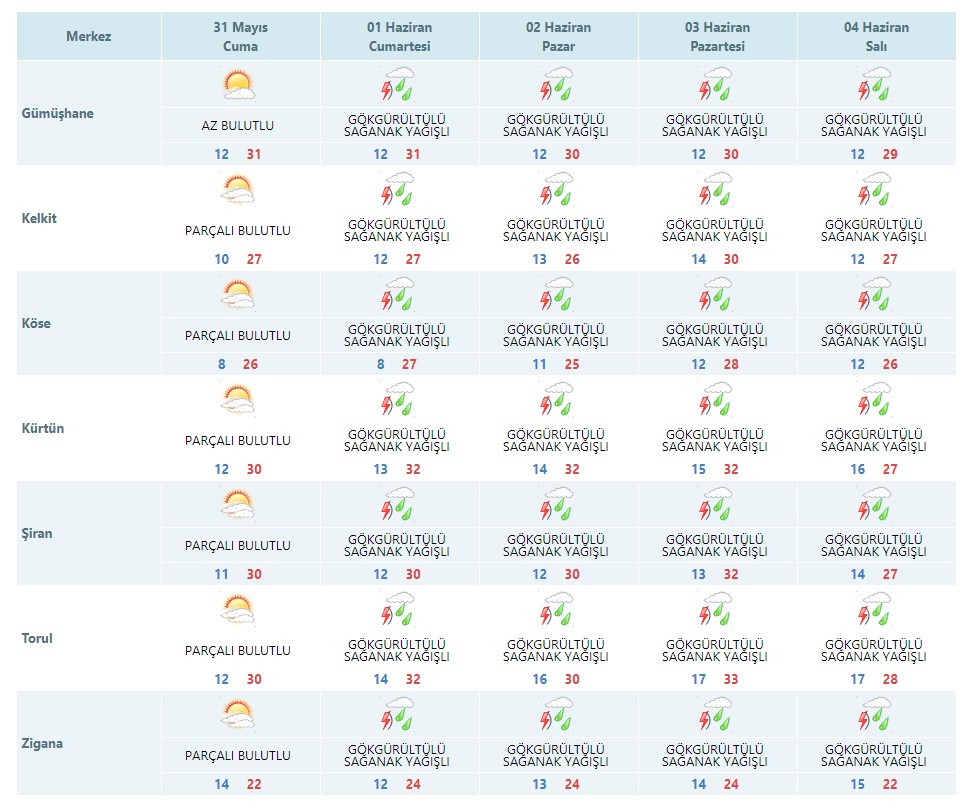
Task: Click Torul's thunderstorm icon for 03 Haziran
Action: coord(716,610)
